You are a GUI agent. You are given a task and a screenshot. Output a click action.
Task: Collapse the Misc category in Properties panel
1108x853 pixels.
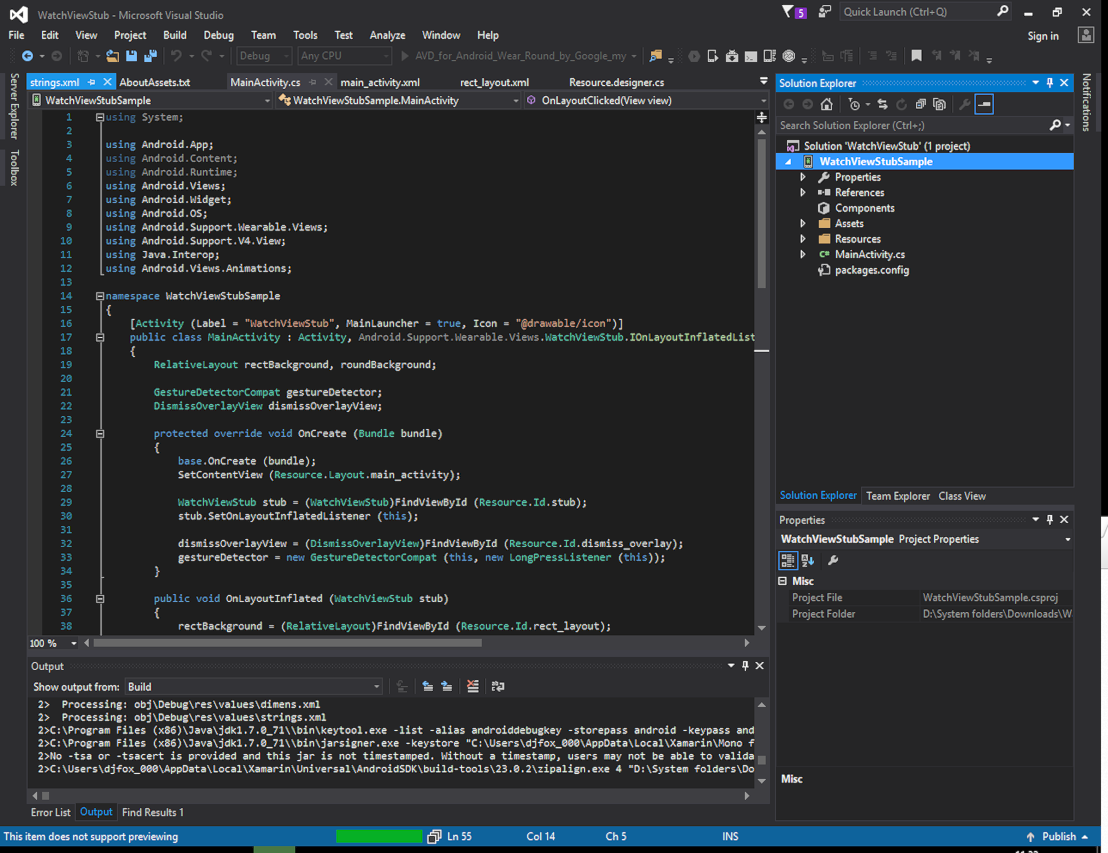[x=783, y=581]
